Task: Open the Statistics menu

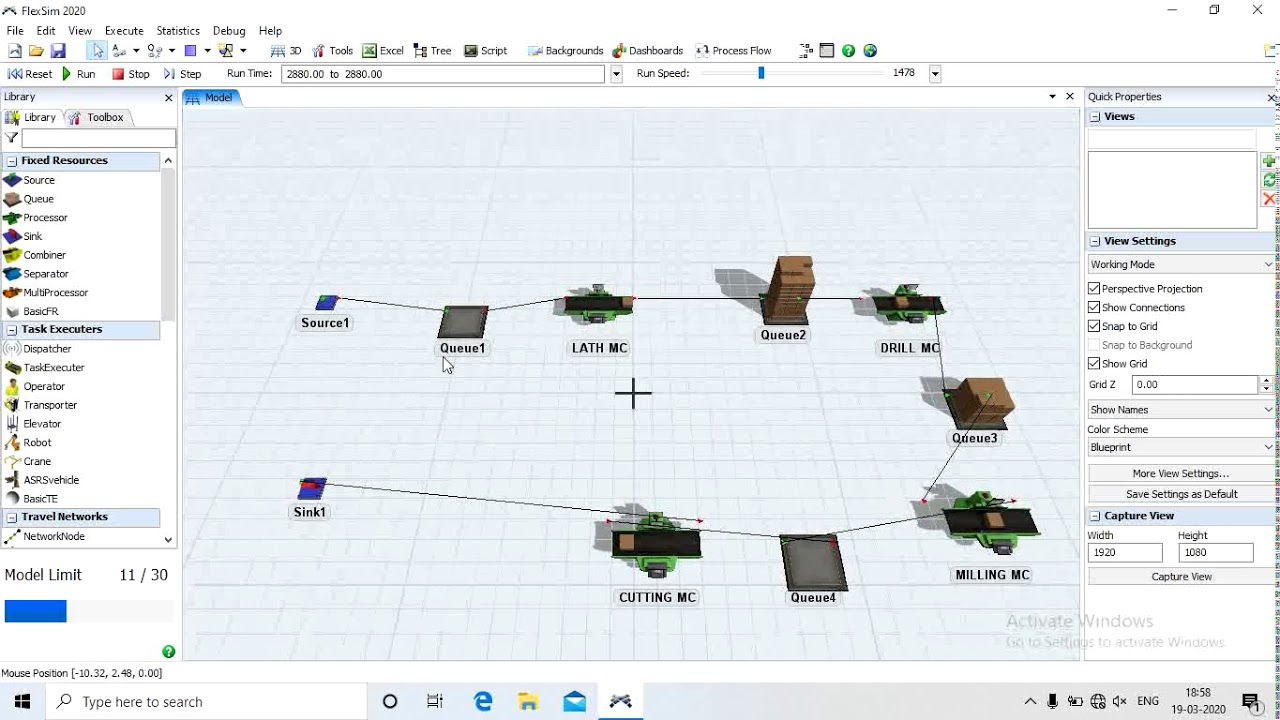Action: point(178,31)
